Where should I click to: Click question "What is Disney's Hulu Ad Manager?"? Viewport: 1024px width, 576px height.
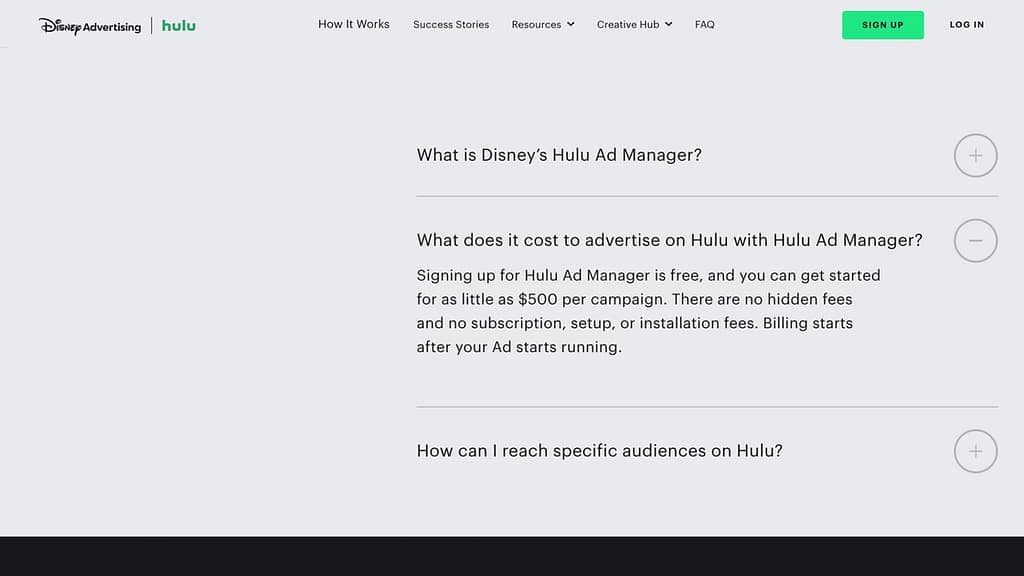[559, 155]
